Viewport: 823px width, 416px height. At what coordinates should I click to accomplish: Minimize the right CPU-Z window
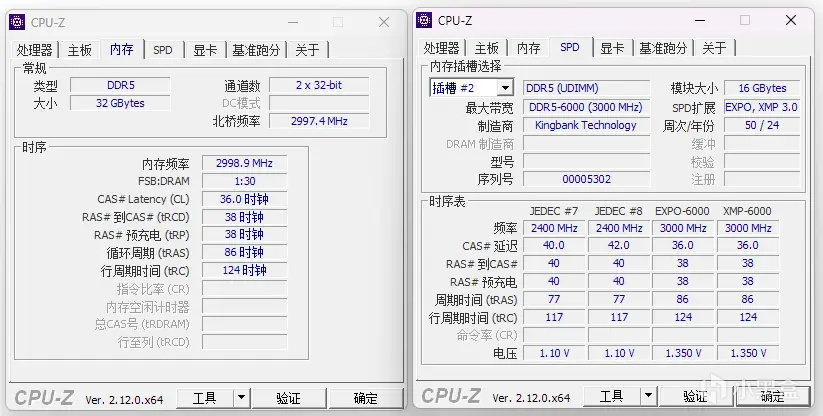[x=700, y=20]
